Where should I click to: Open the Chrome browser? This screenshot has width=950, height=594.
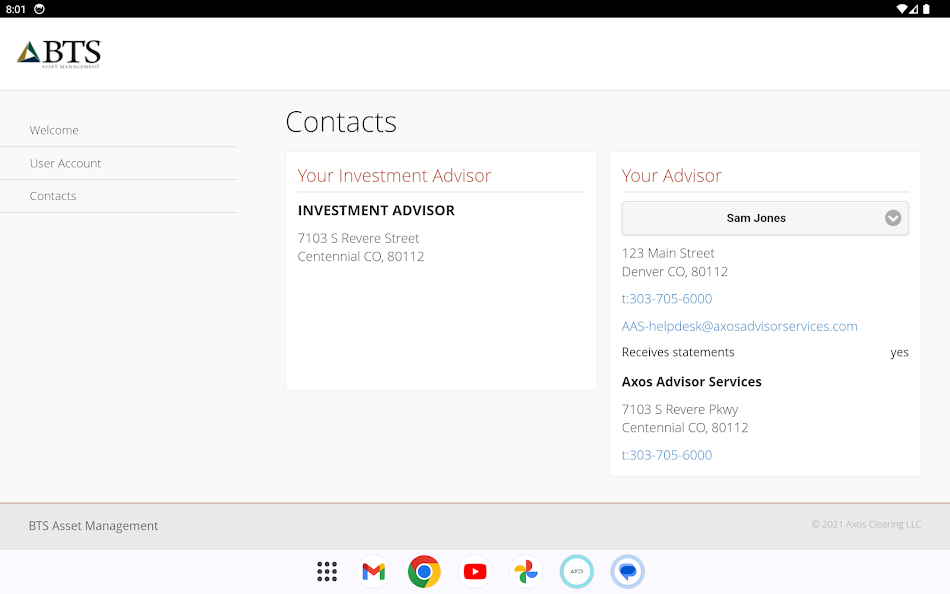tap(424, 571)
